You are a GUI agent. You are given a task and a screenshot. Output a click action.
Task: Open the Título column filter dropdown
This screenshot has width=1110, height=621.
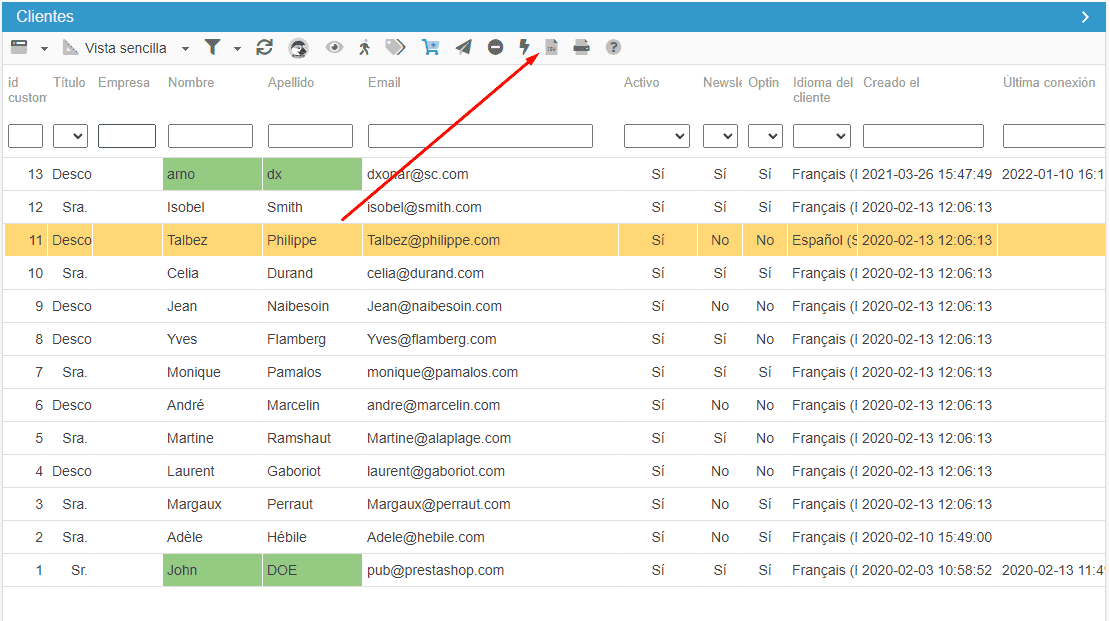[x=70, y=136]
